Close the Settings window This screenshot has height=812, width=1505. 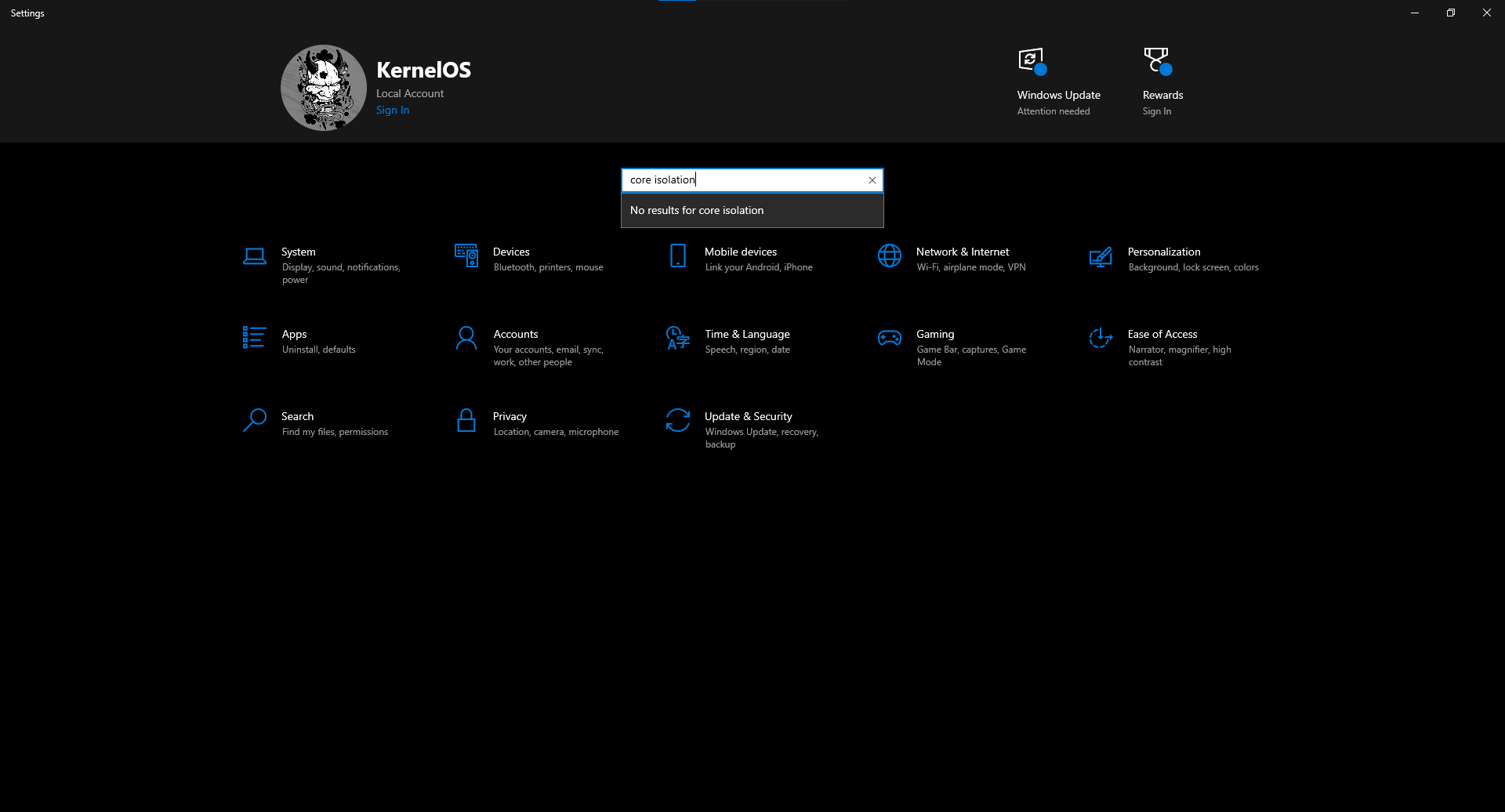[x=1487, y=13]
